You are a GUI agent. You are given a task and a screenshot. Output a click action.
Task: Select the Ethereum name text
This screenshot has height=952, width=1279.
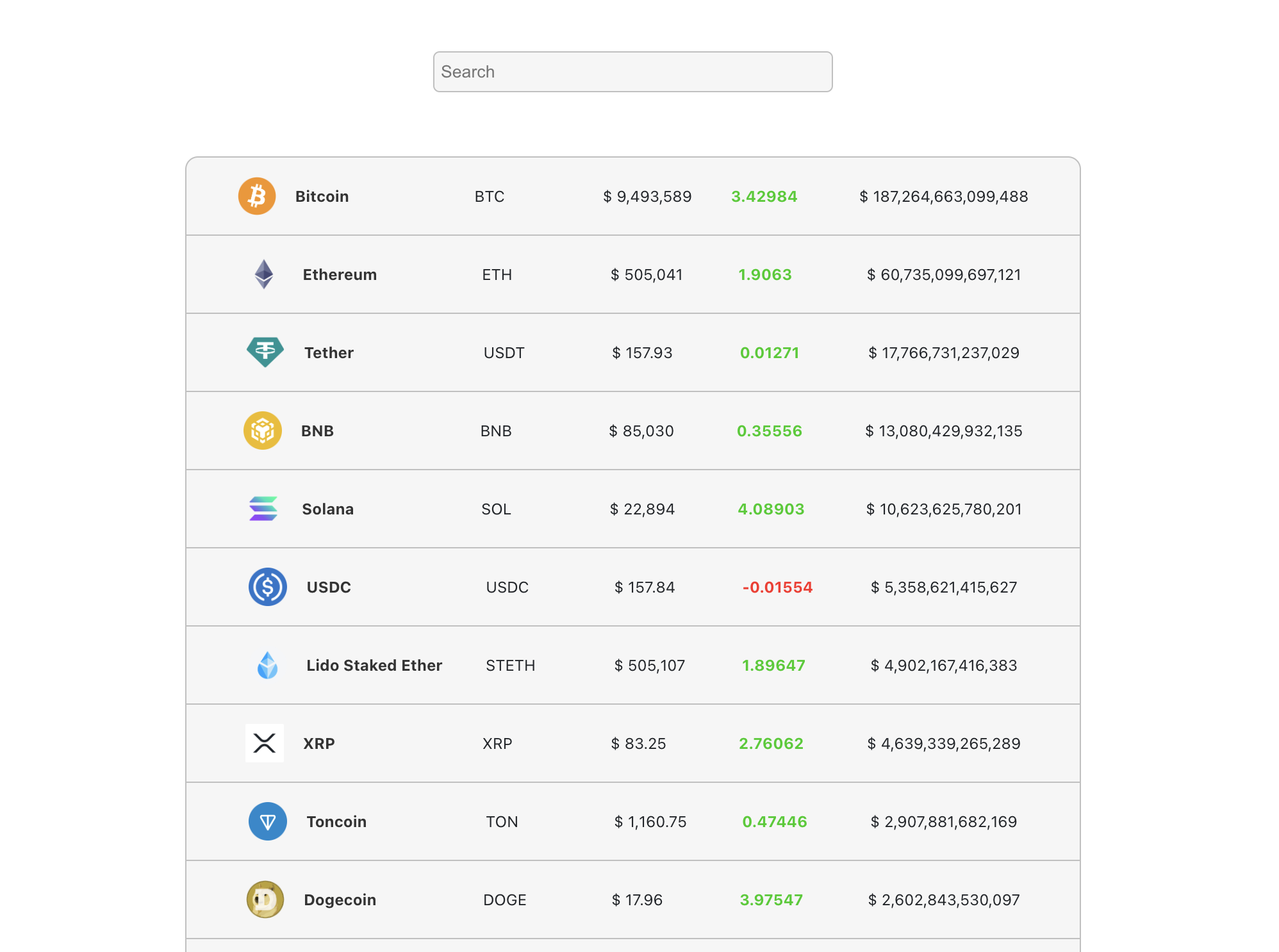pyautogui.click(x=340, y=275)
